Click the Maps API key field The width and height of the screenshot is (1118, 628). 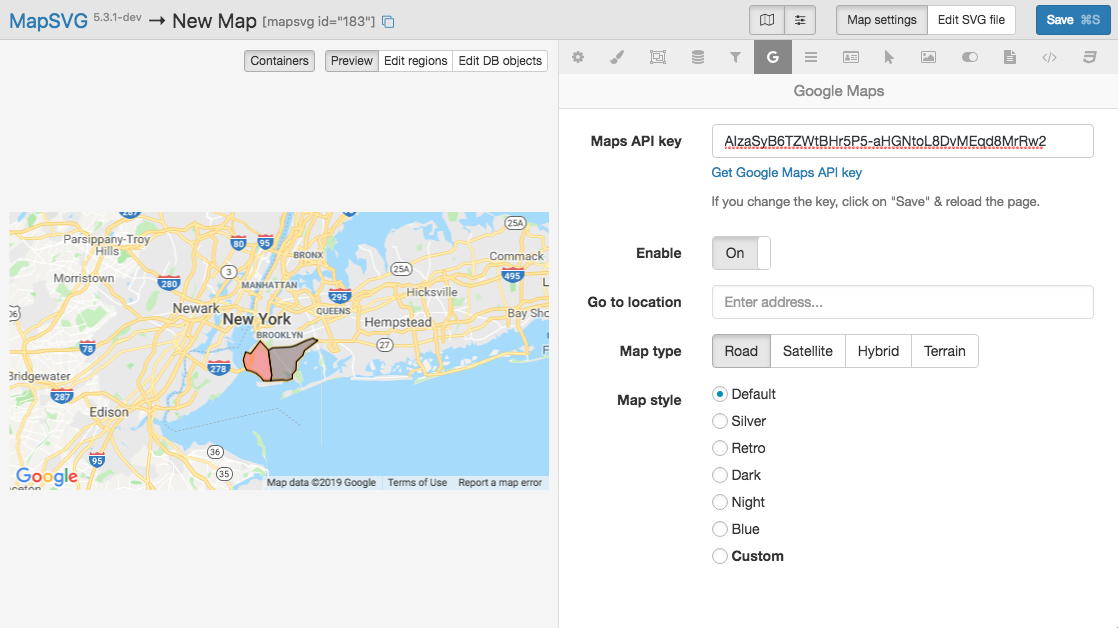[902, 141]
